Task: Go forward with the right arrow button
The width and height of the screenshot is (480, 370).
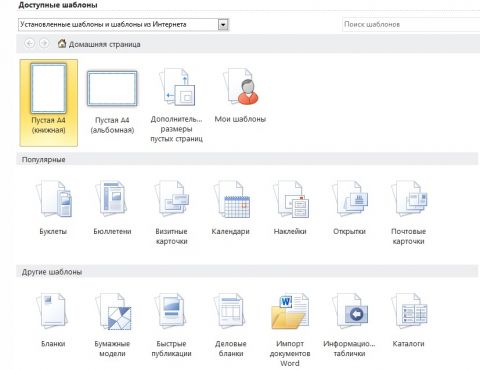Action: click(x=44, y=43)
